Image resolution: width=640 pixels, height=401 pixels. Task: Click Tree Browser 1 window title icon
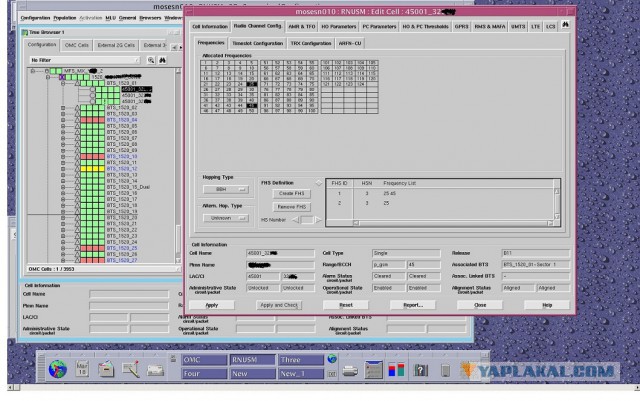[x=24, y=32]
